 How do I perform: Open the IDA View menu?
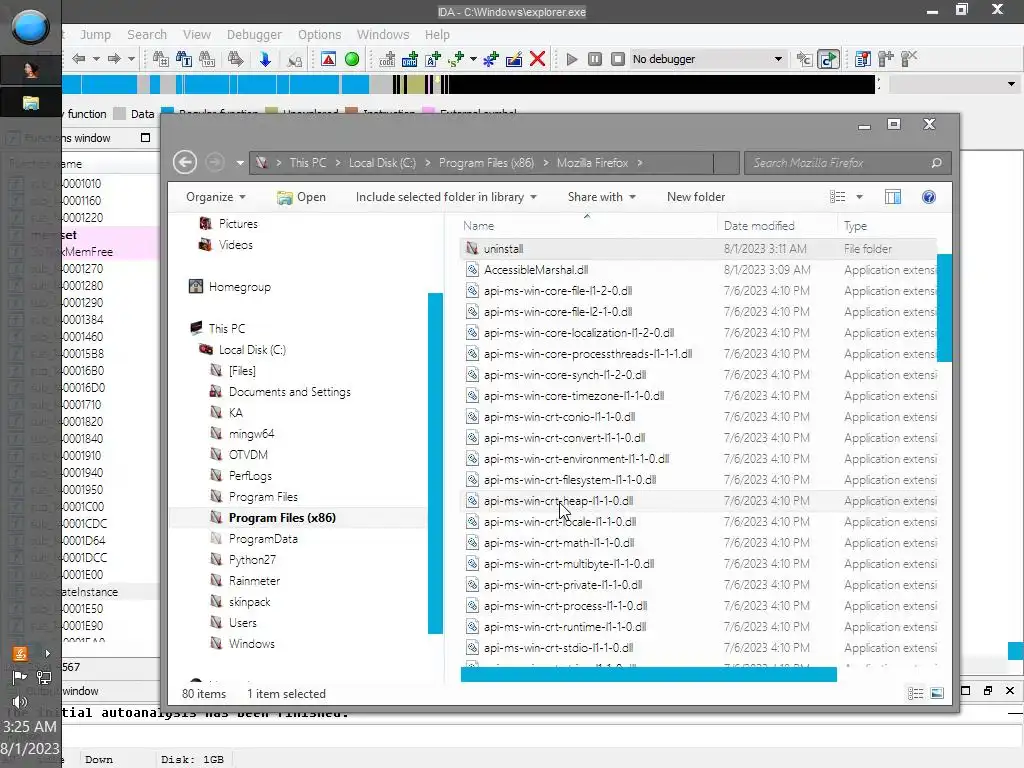pos(197,35)
